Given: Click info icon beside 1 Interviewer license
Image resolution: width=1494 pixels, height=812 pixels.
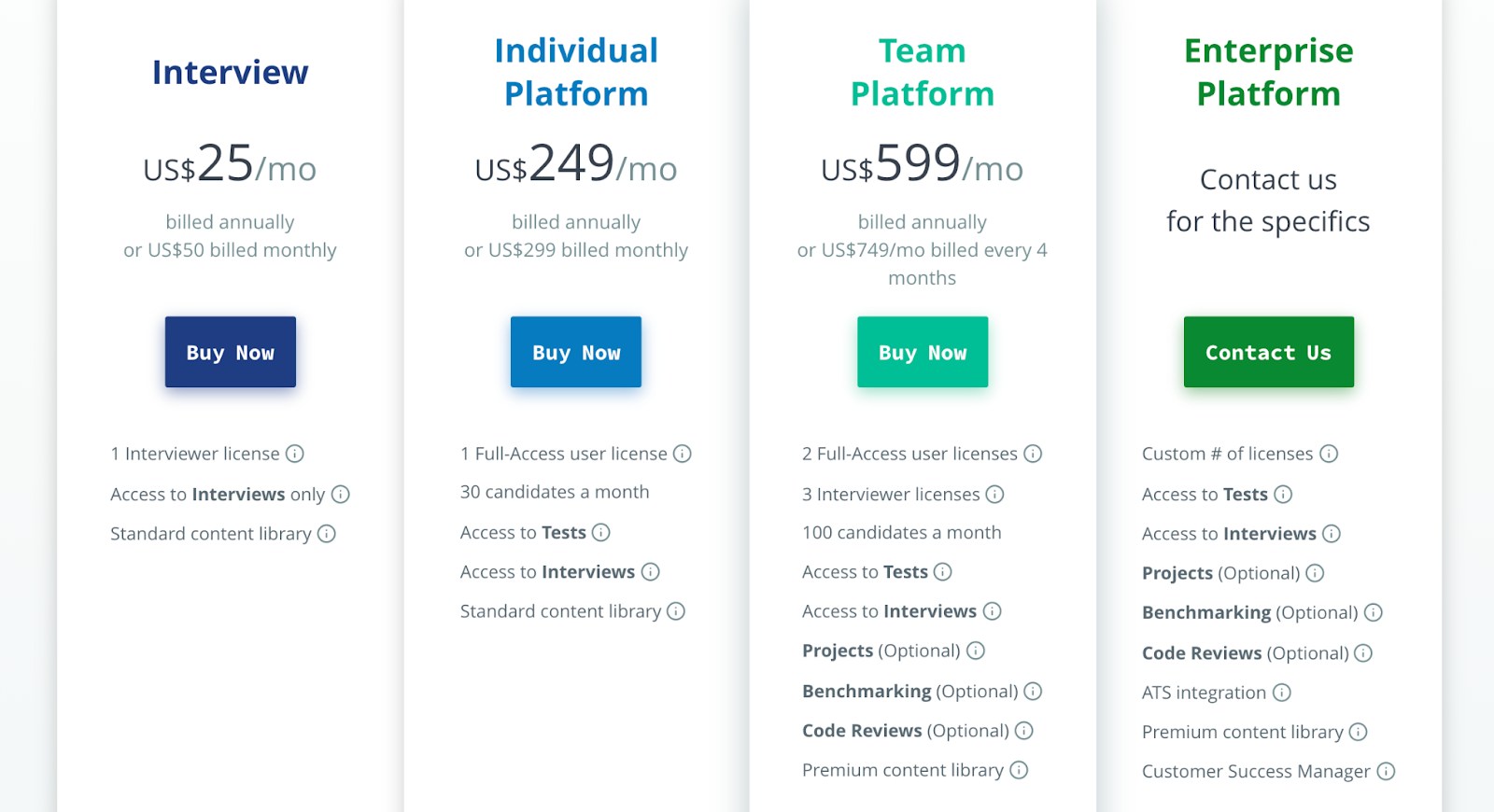Looking at the screenshot, I should click(295, 454).
